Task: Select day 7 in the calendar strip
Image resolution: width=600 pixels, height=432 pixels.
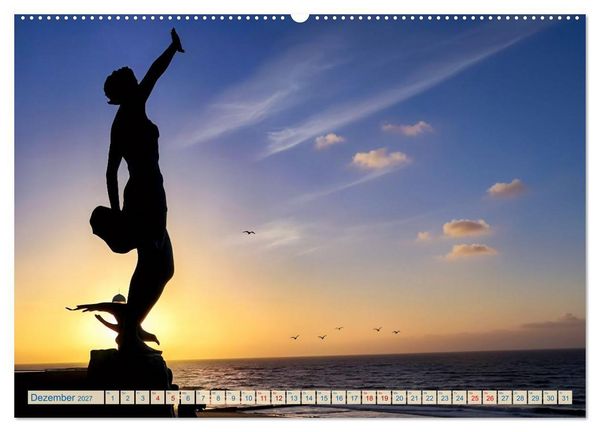Action: [x=203, y=397]
